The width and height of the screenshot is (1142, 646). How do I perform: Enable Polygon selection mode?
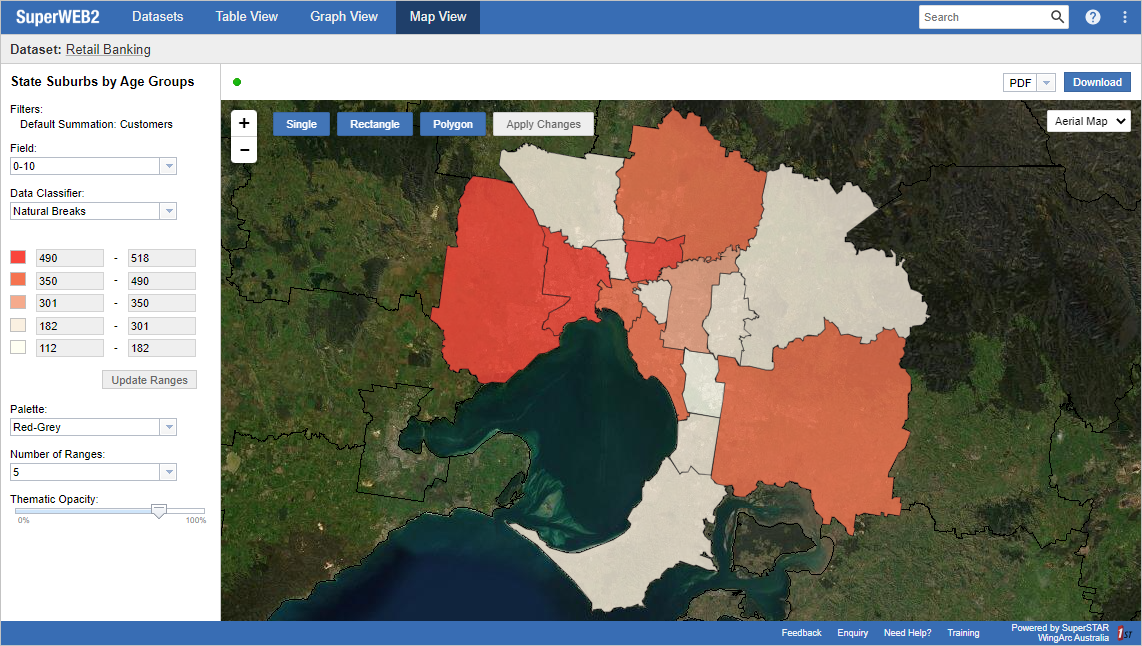click(x=453, y=124)
